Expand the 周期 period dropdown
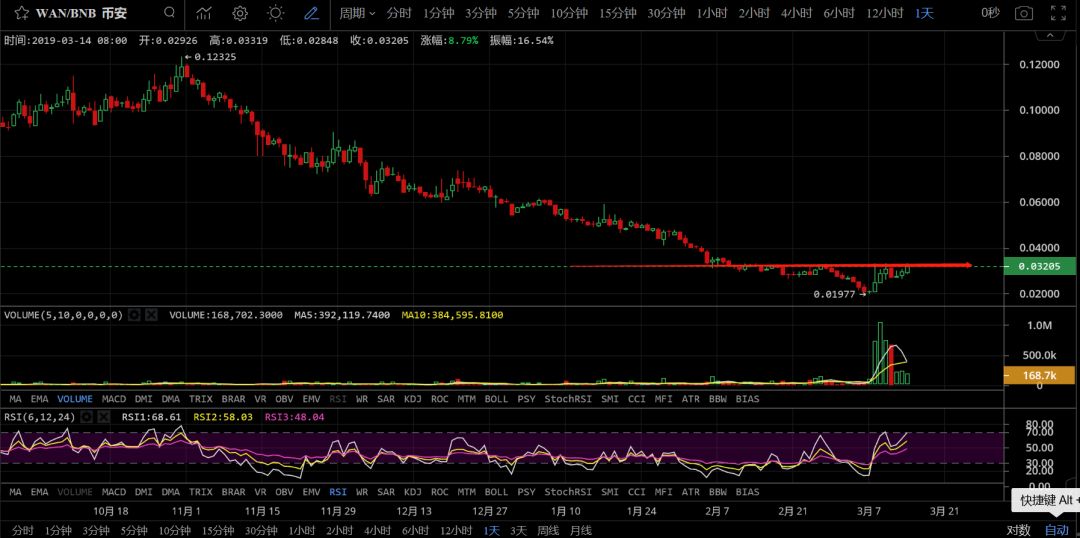The height and width of the screenshot is (538, 1080). pyautogui.click(x=357, y=13)
